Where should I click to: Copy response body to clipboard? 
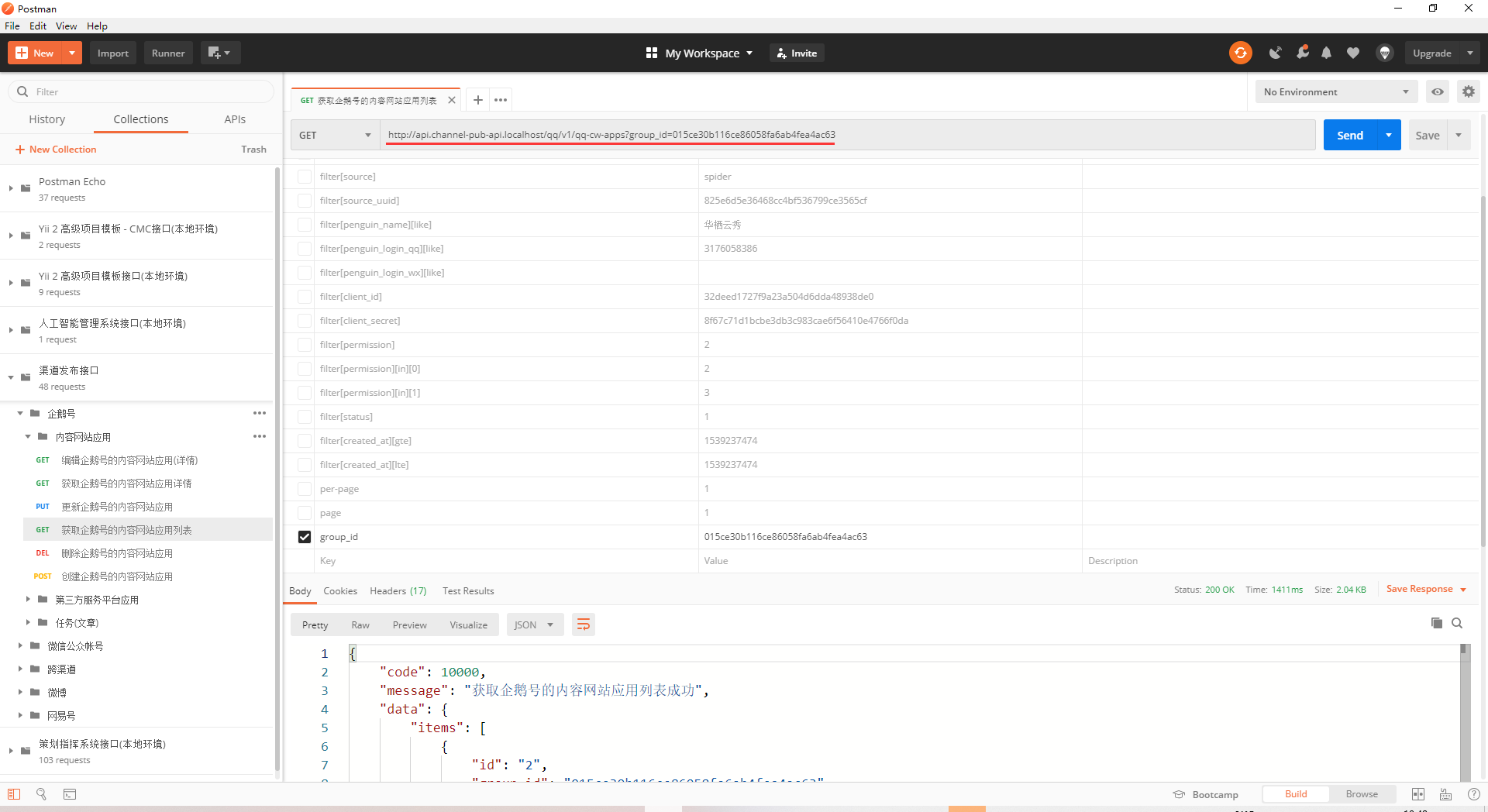tap(1436, 623)
